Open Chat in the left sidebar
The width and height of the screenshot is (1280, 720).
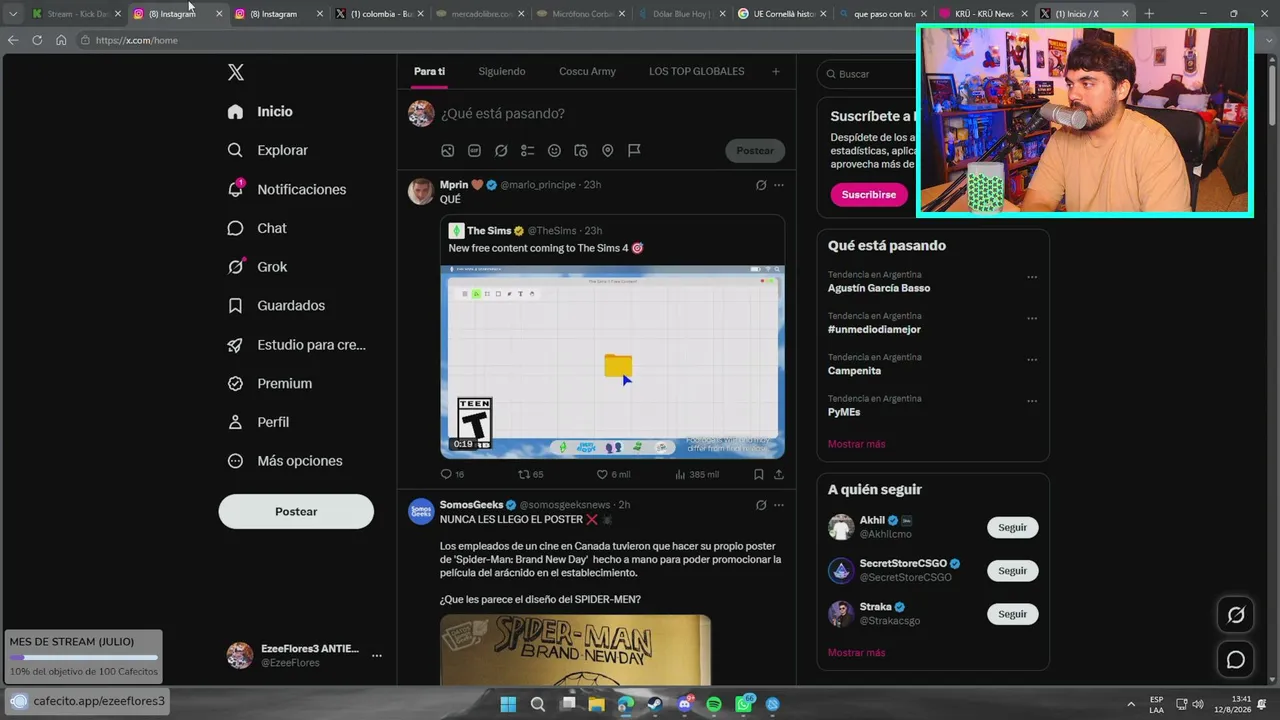(257, 228)
